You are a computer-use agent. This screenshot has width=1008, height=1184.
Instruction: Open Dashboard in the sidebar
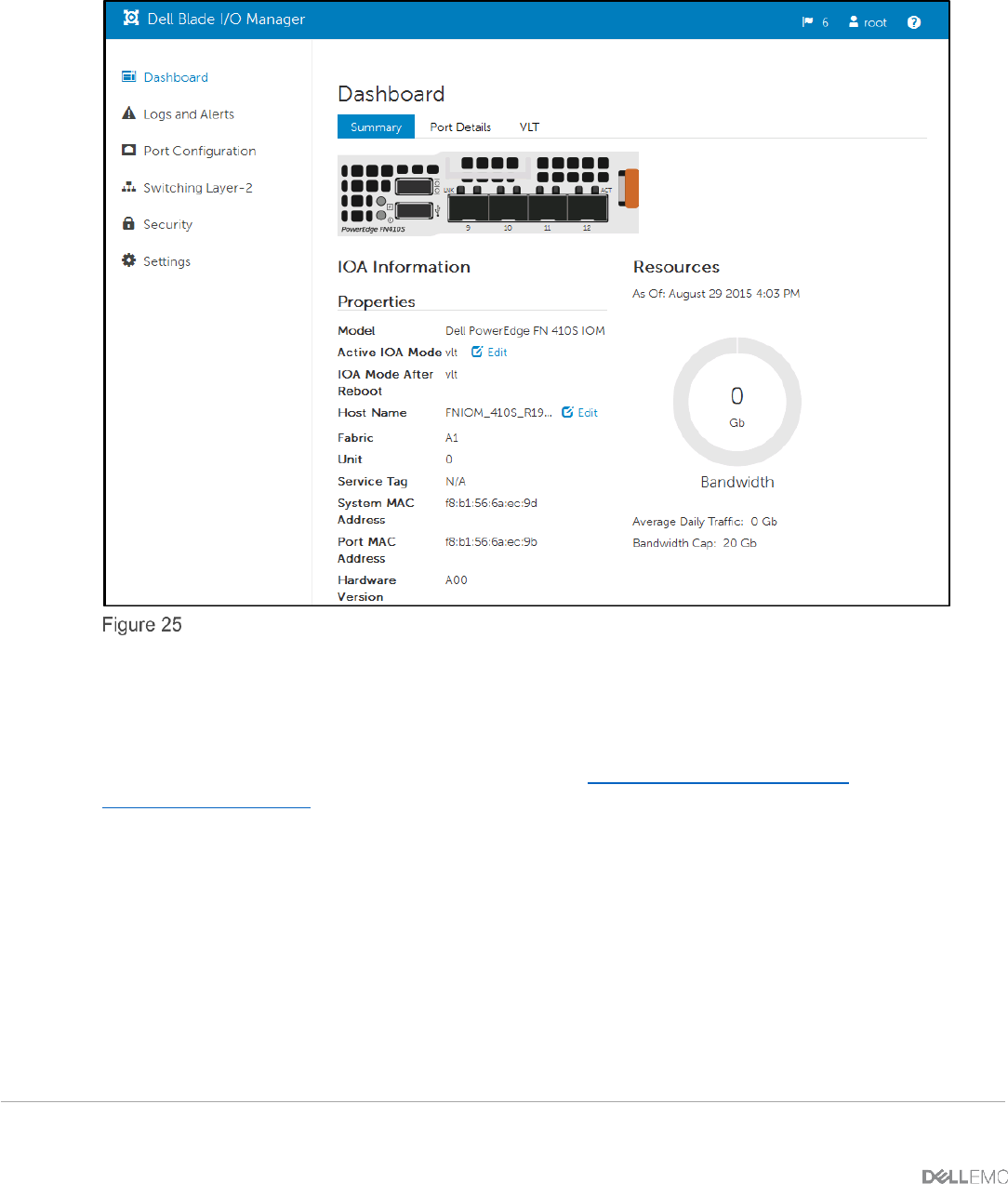[176, 77]
